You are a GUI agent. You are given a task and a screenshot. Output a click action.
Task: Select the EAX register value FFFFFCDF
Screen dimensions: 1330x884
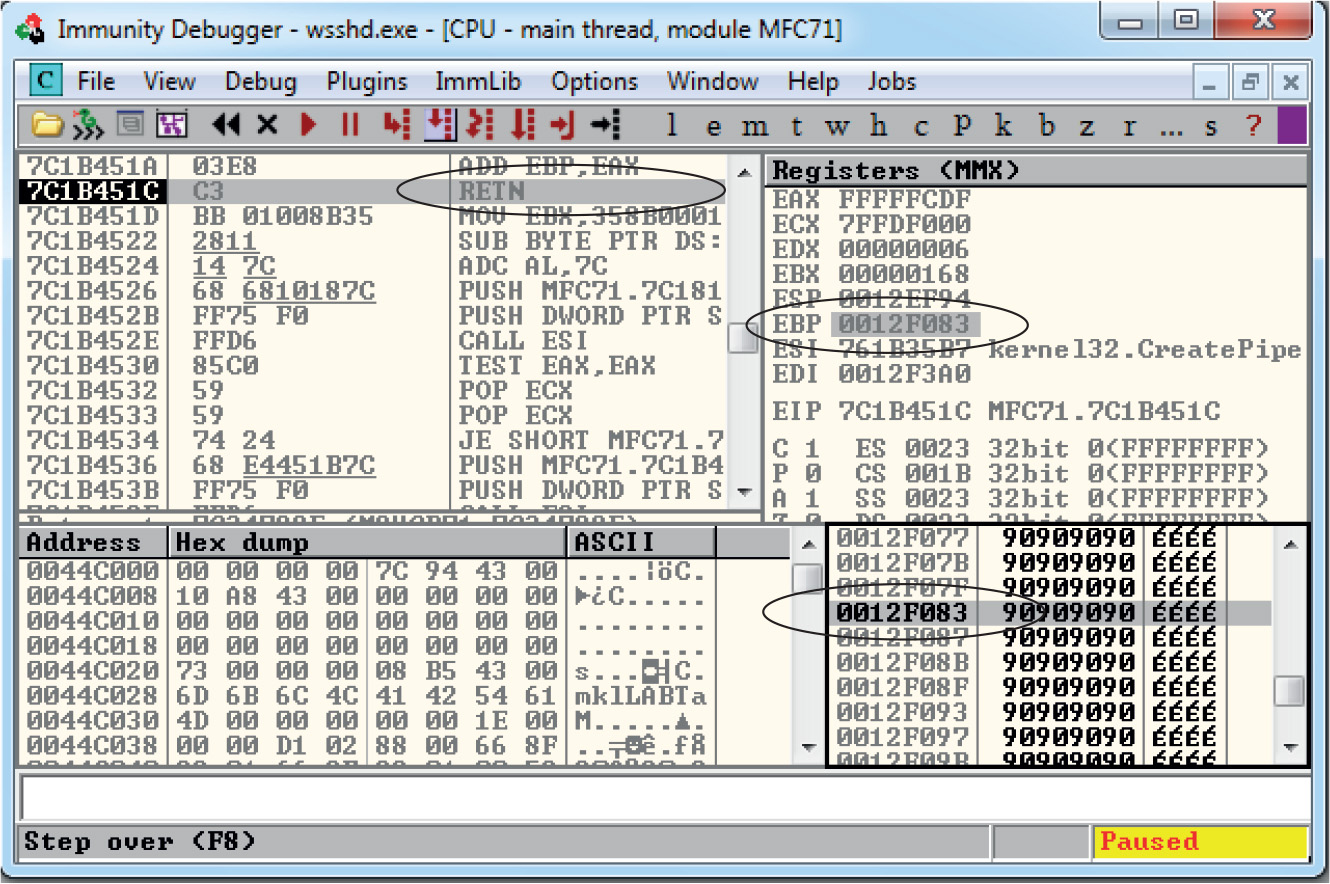pyautogui.click(x=904, y=199)
